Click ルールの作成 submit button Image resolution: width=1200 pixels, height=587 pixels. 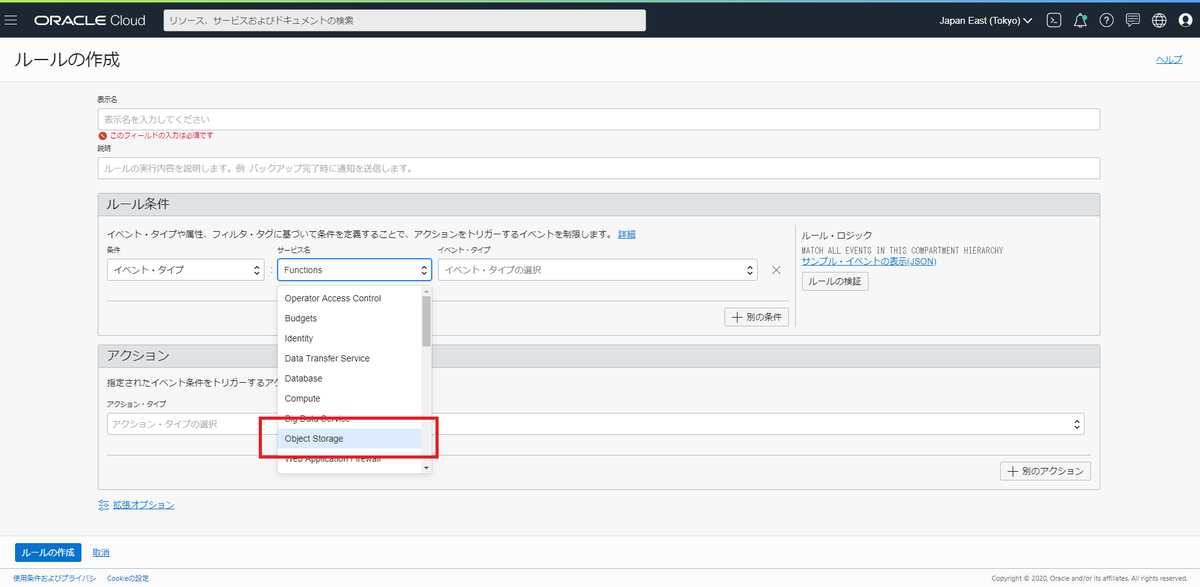[48, 553]
